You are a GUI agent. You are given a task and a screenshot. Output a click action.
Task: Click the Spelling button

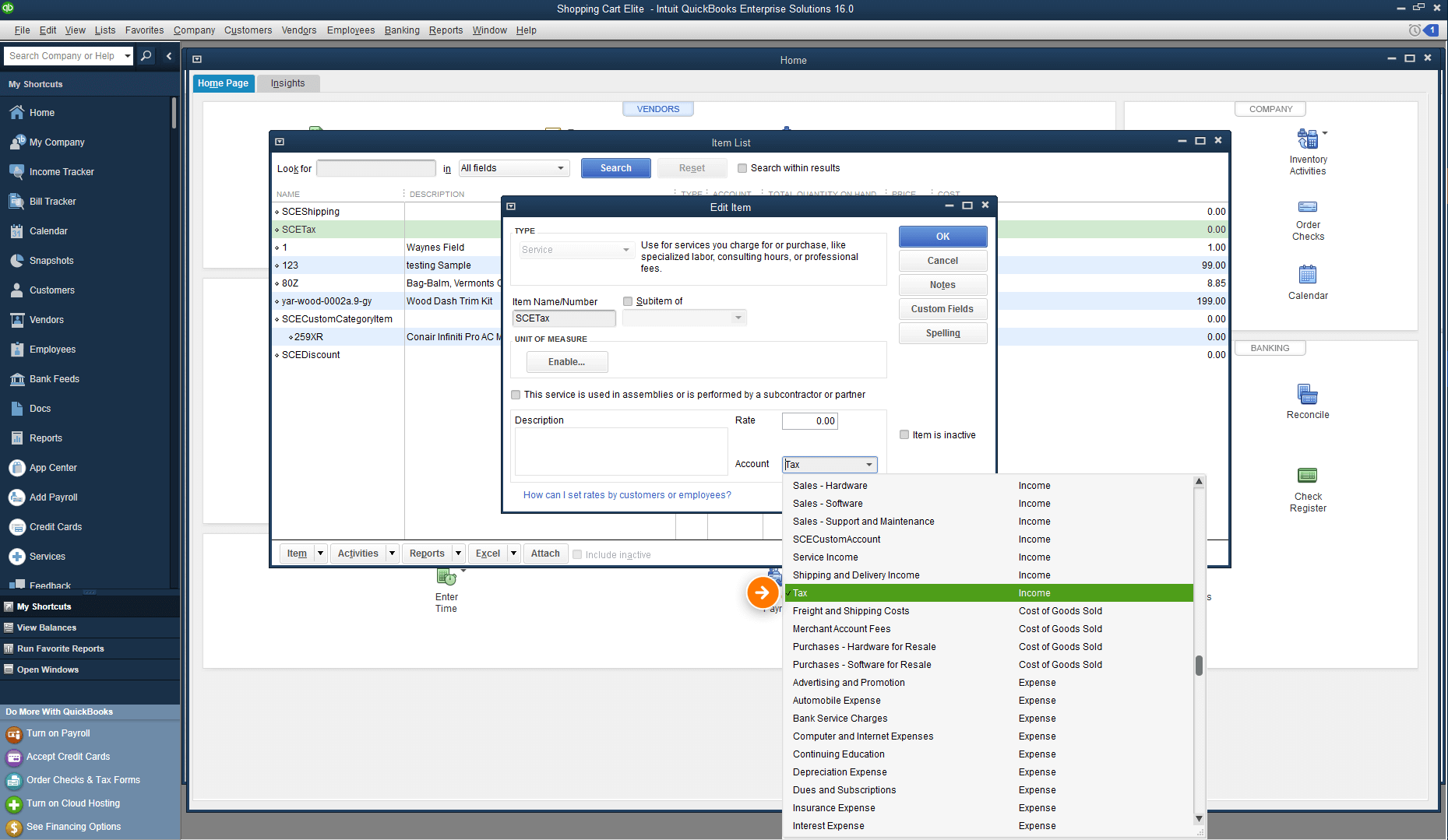pyautogui.click(x=942, y=333)
